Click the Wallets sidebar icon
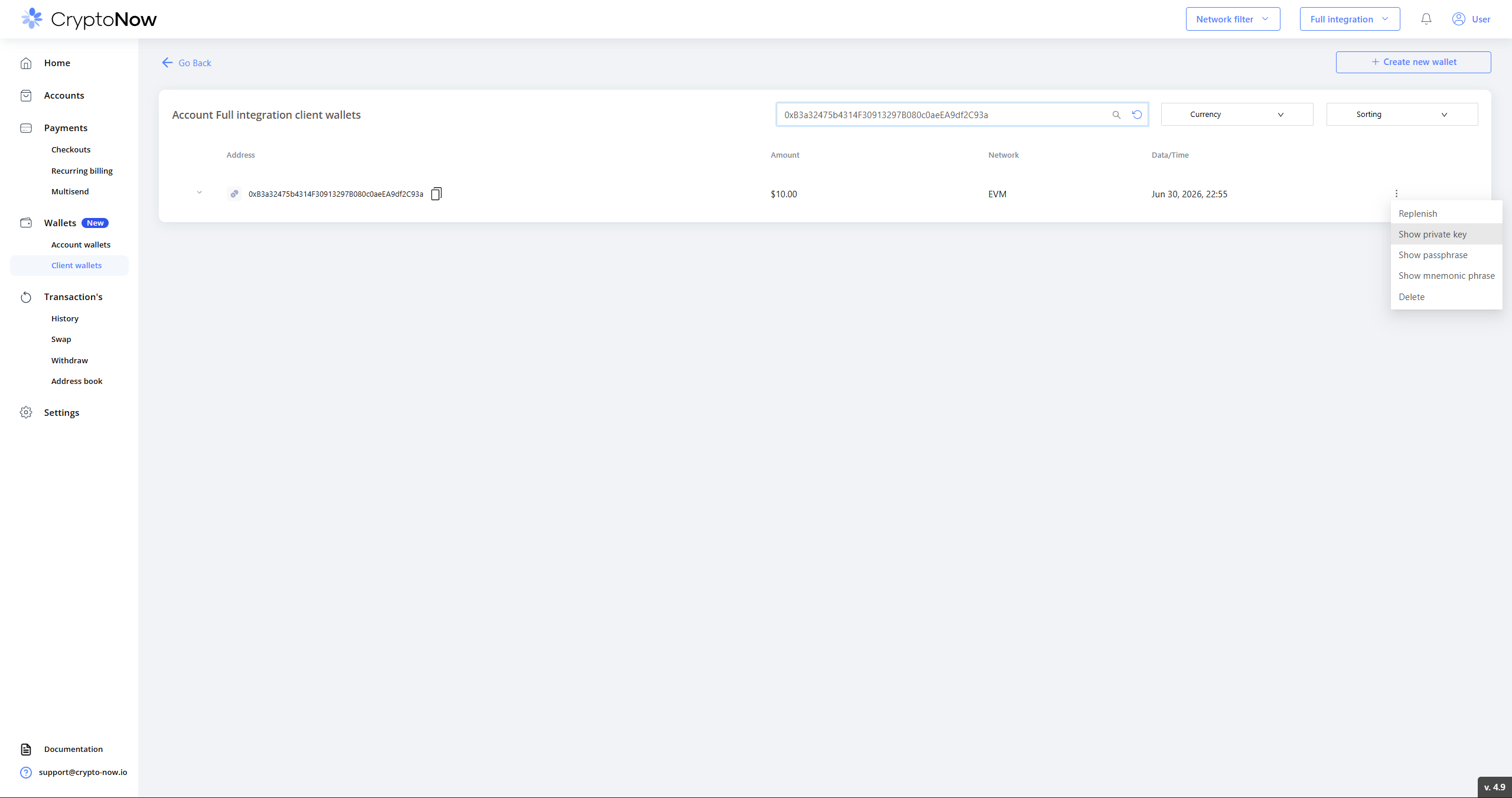Viewport: 1512px width, 798px height. click(x=26, y=223)
